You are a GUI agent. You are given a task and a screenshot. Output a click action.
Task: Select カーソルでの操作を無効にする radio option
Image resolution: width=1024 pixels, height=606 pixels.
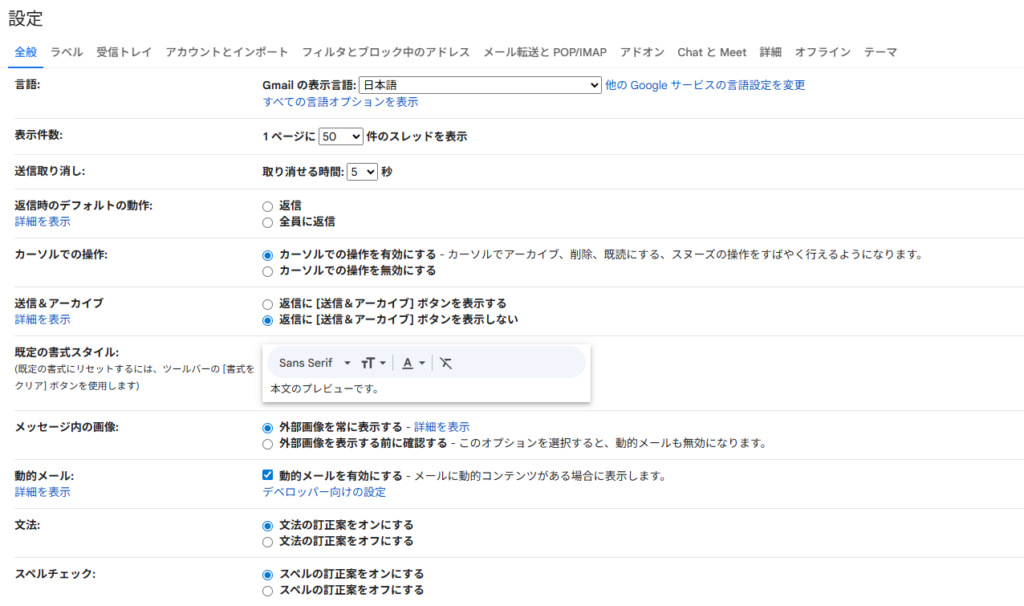click(x=267, y=271)
